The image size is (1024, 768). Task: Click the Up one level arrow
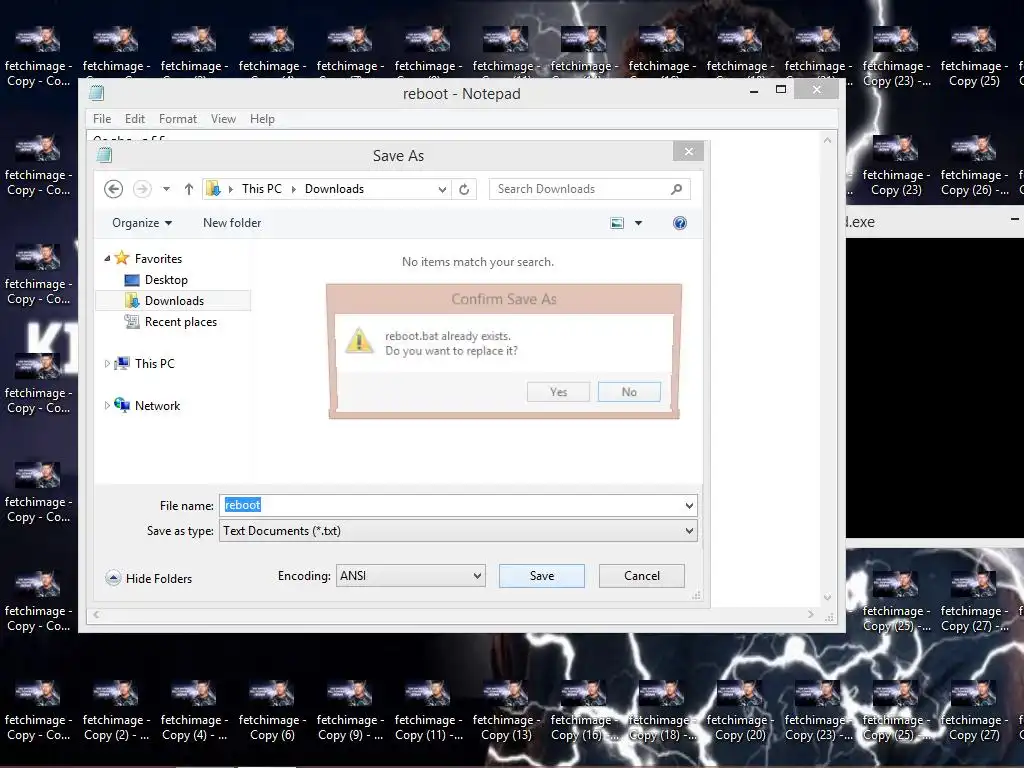[x=189, y=189]
